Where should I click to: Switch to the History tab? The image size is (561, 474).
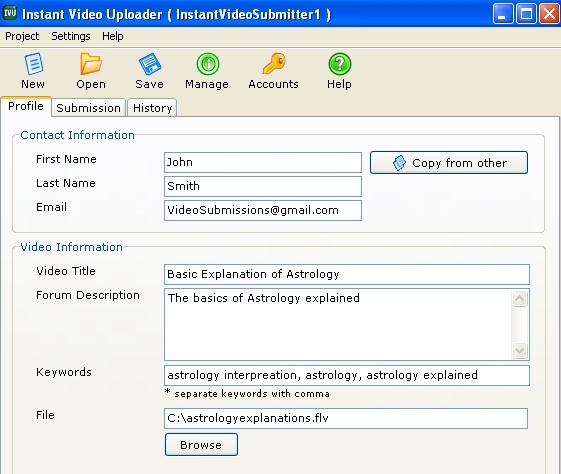click(152, 108)
